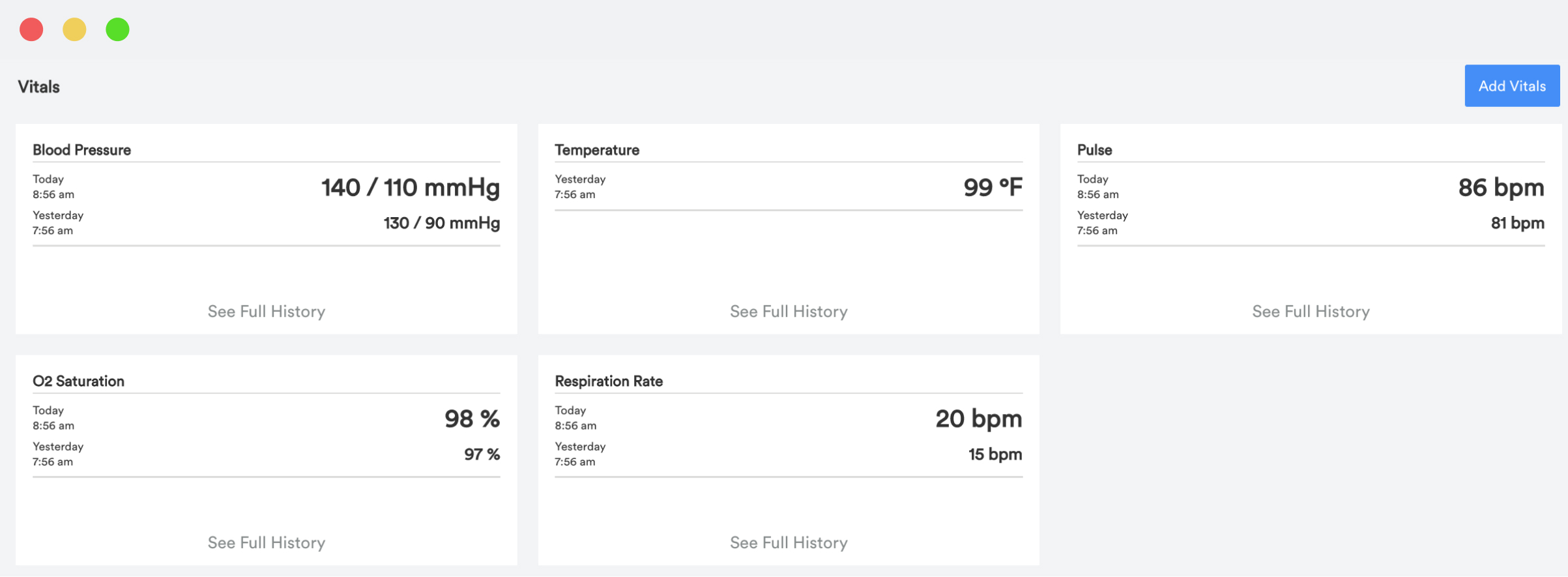The width and height of the screenshot is (1568, 577).
Task: Select today's 86 bpm pulse value
Action: pos(1500,188)
